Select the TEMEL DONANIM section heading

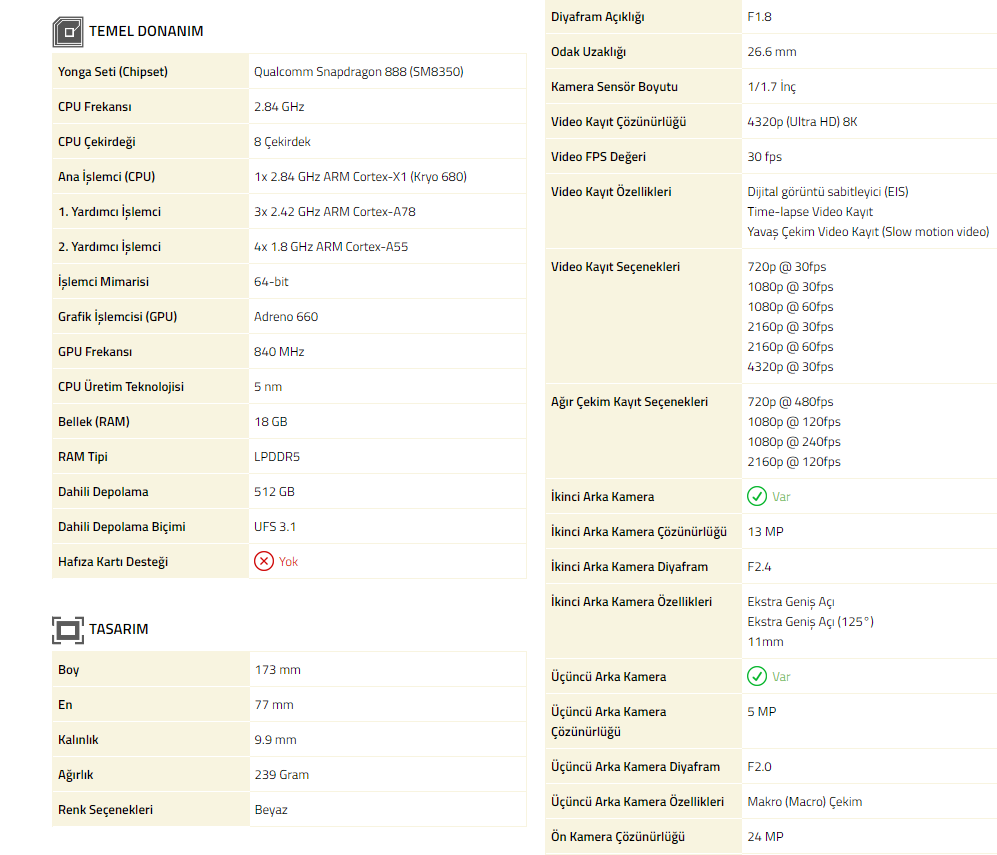coord(146,31)
